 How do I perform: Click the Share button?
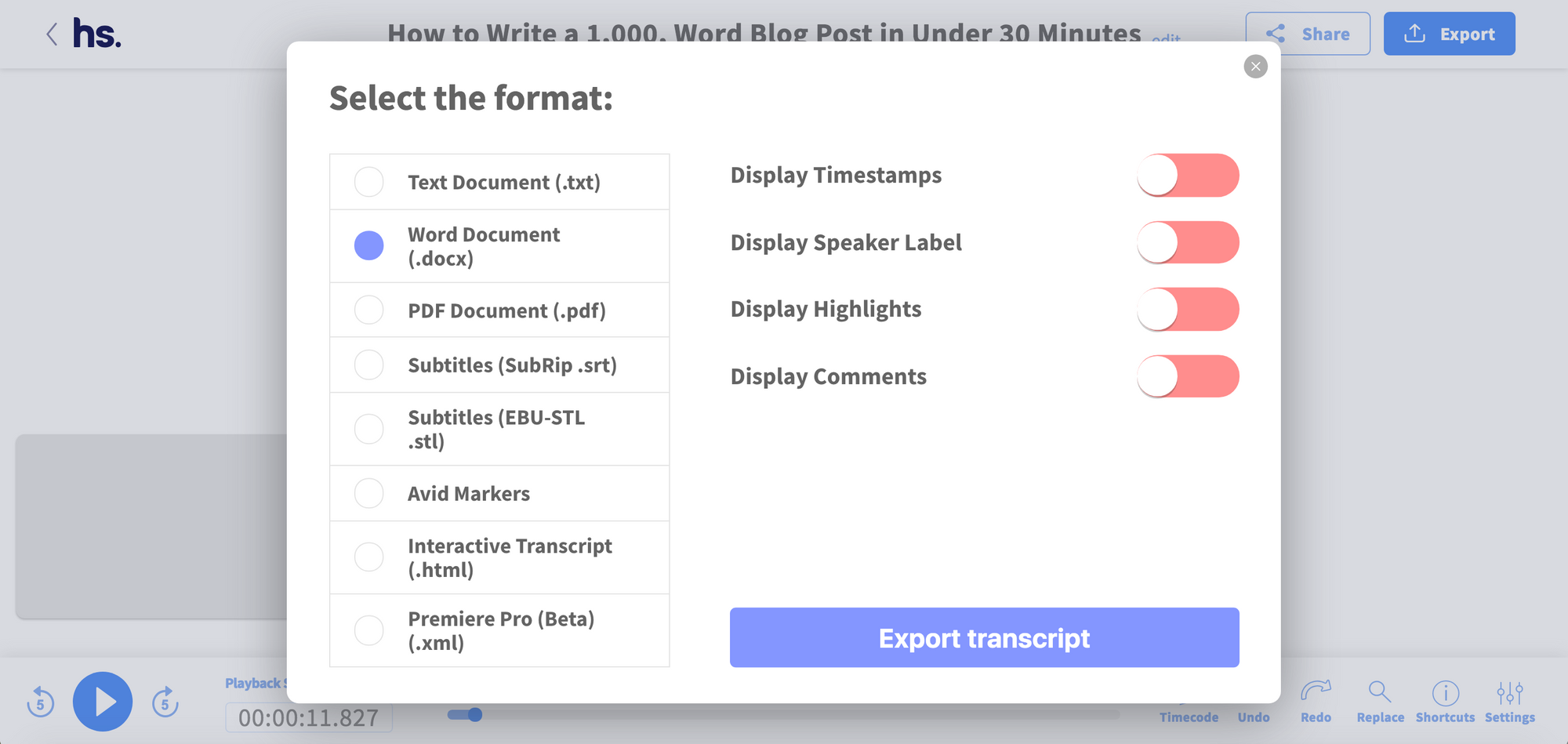[1308, 34]
